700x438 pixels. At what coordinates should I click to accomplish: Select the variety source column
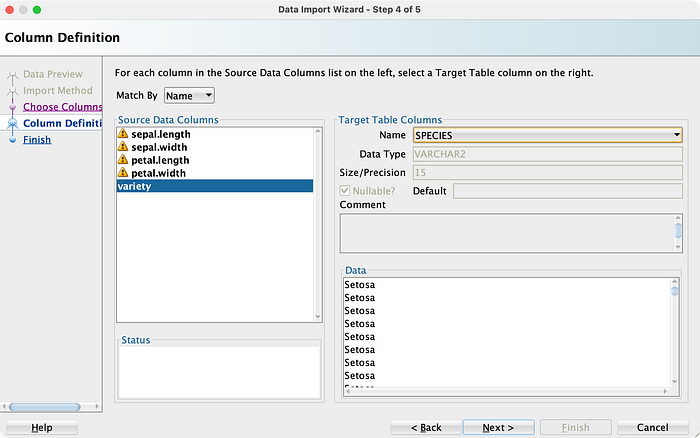click(215, 186)
